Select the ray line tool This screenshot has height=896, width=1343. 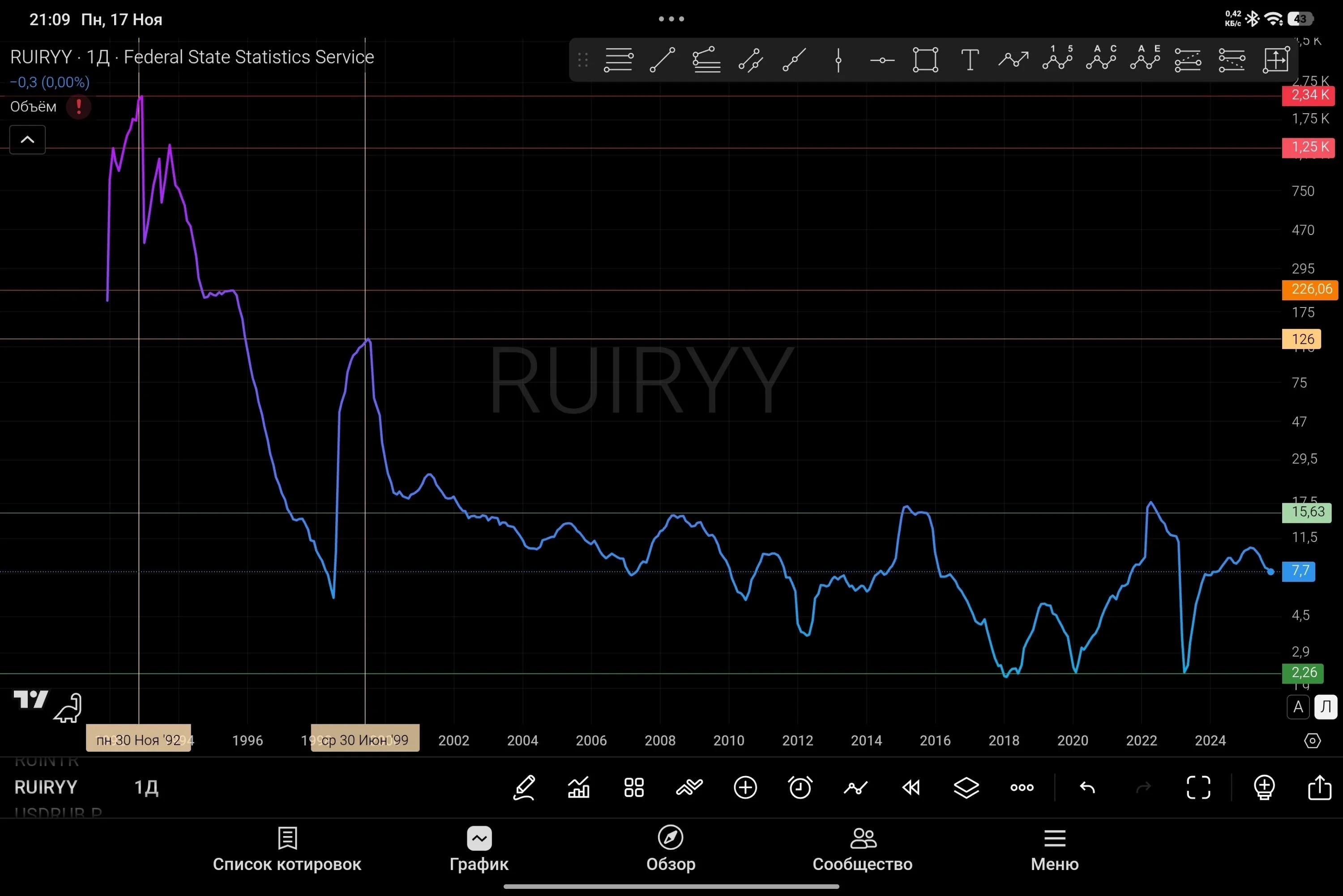pyautogui.click(x=794, y=60)
